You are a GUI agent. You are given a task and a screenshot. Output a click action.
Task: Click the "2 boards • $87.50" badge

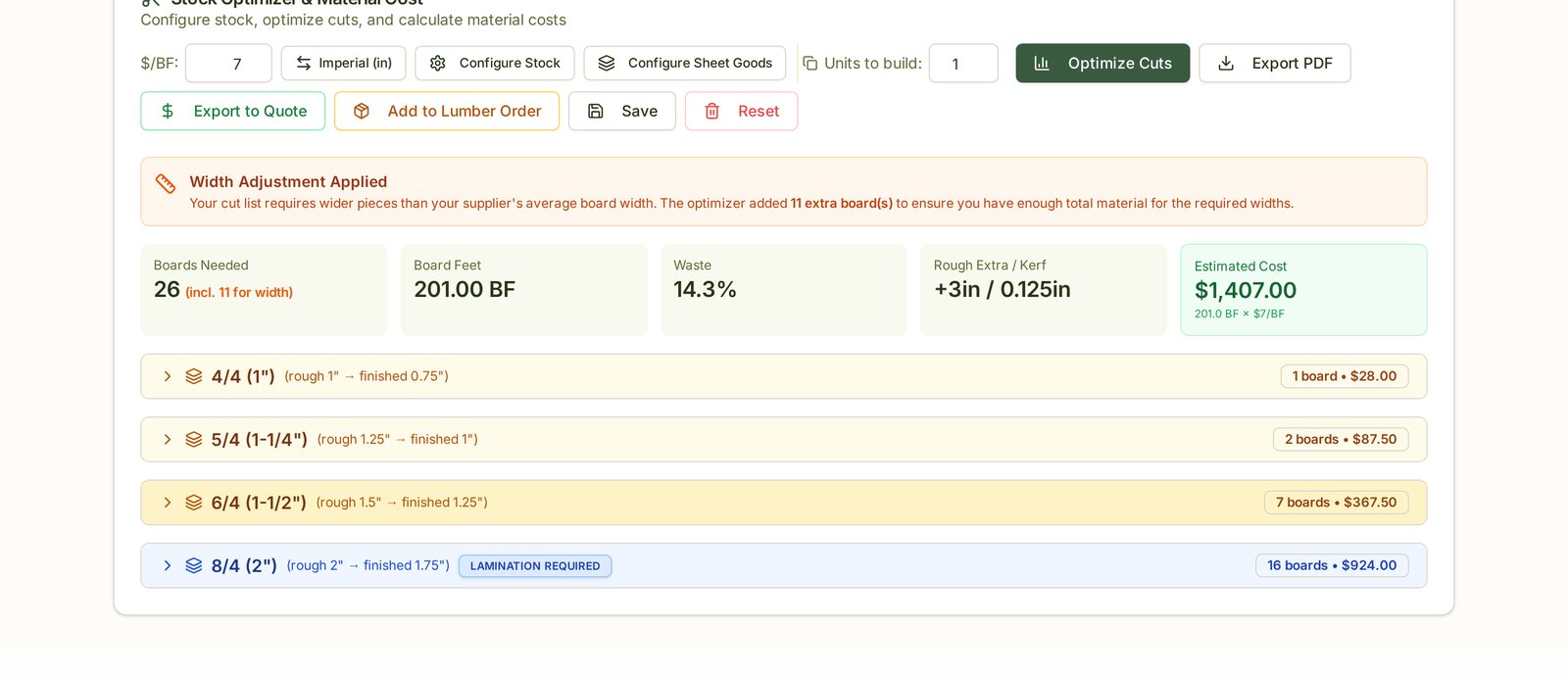tap(1341, 439)
